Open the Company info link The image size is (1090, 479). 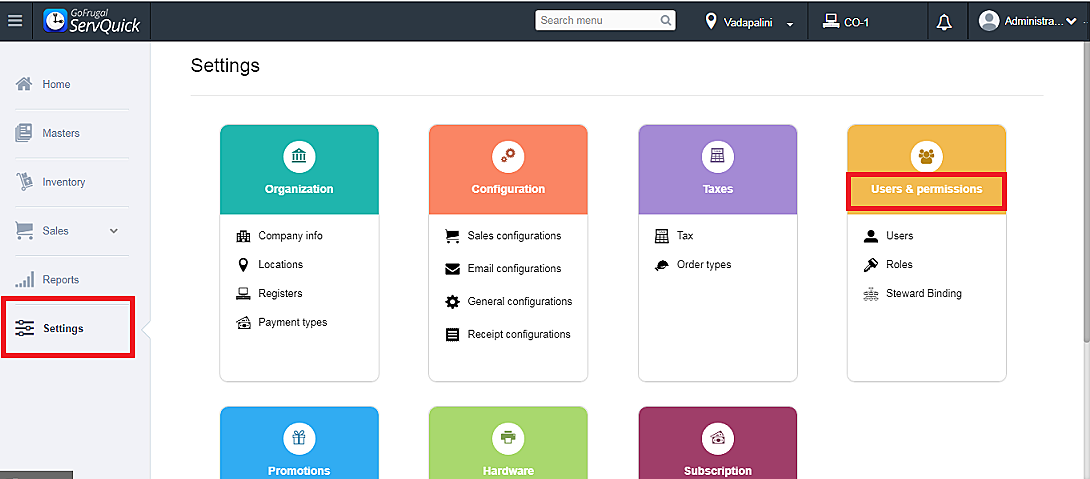(291, 236)
